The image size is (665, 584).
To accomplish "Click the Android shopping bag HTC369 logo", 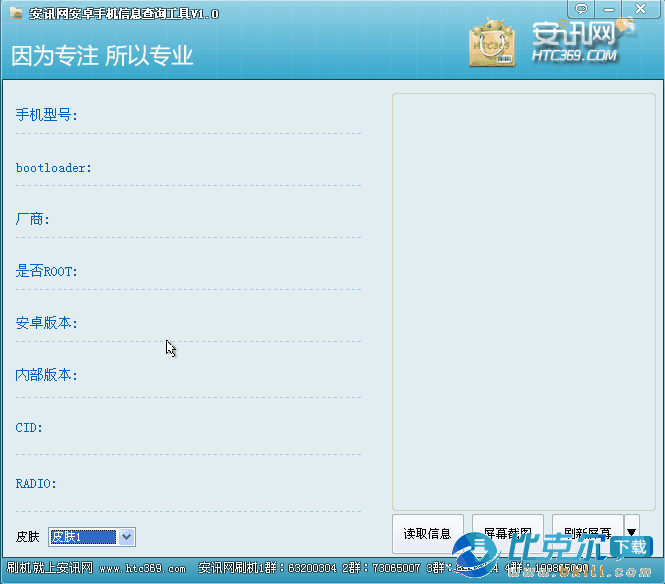I will pos(492,45).
